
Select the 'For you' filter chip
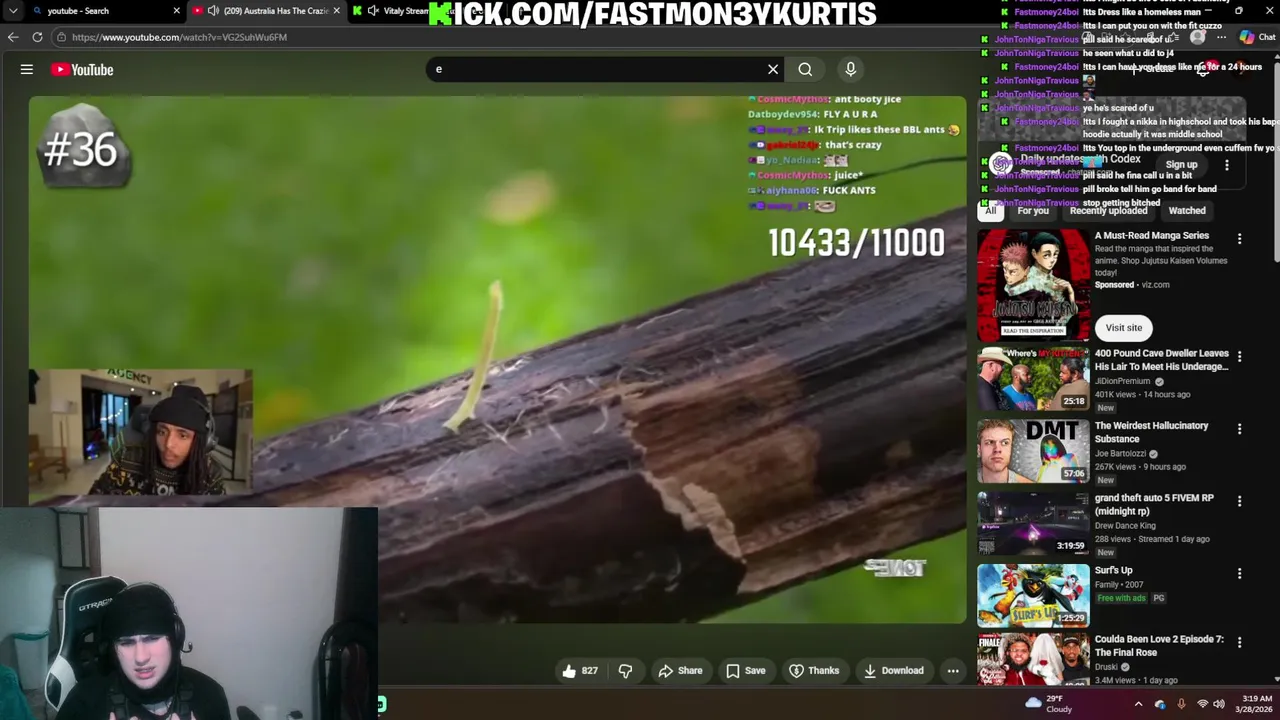[x=1033, y=211]
